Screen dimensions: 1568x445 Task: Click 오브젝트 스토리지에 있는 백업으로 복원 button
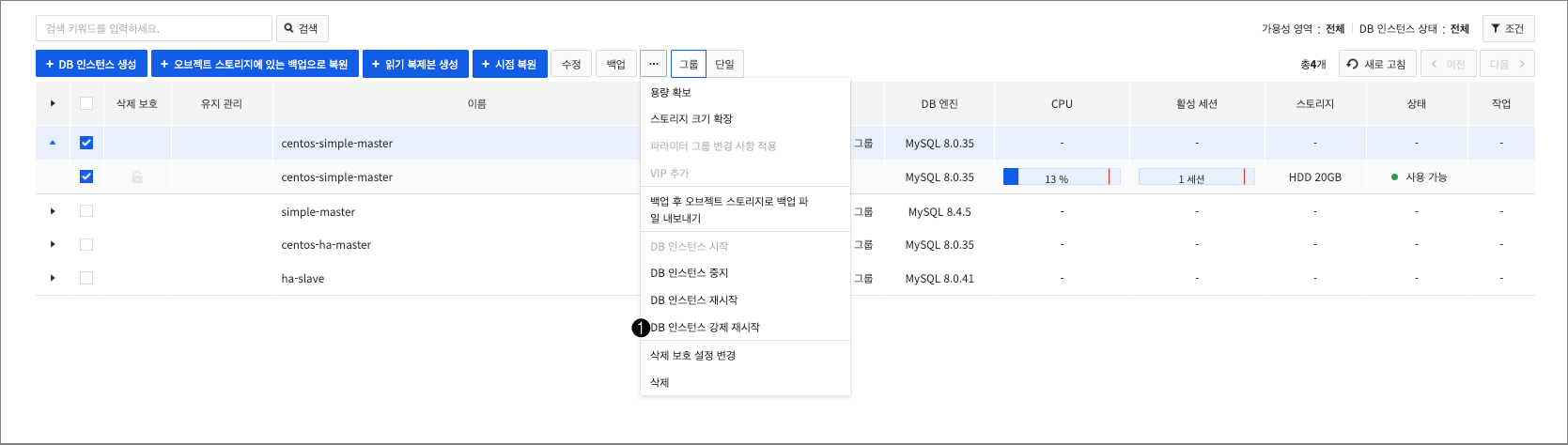coord(255,64)
